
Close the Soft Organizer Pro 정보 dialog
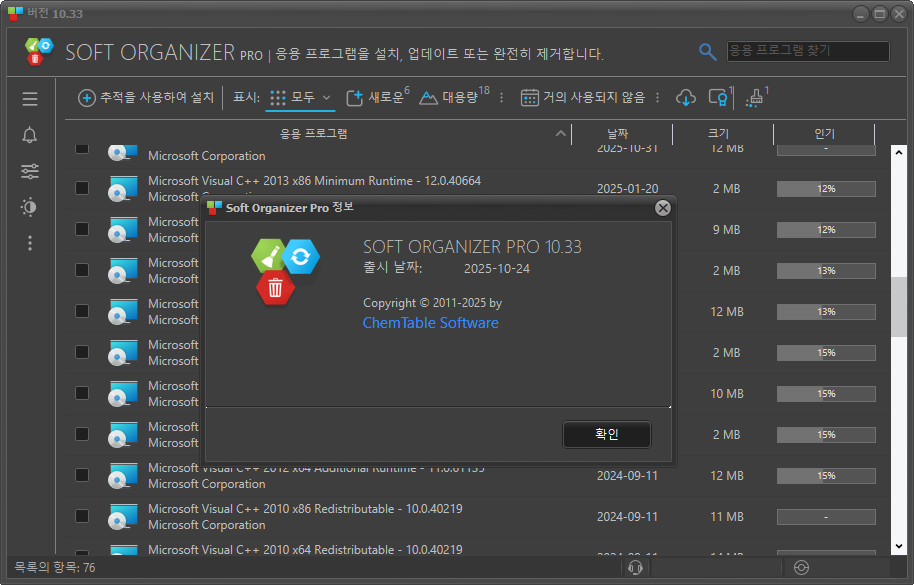[663, 208]
